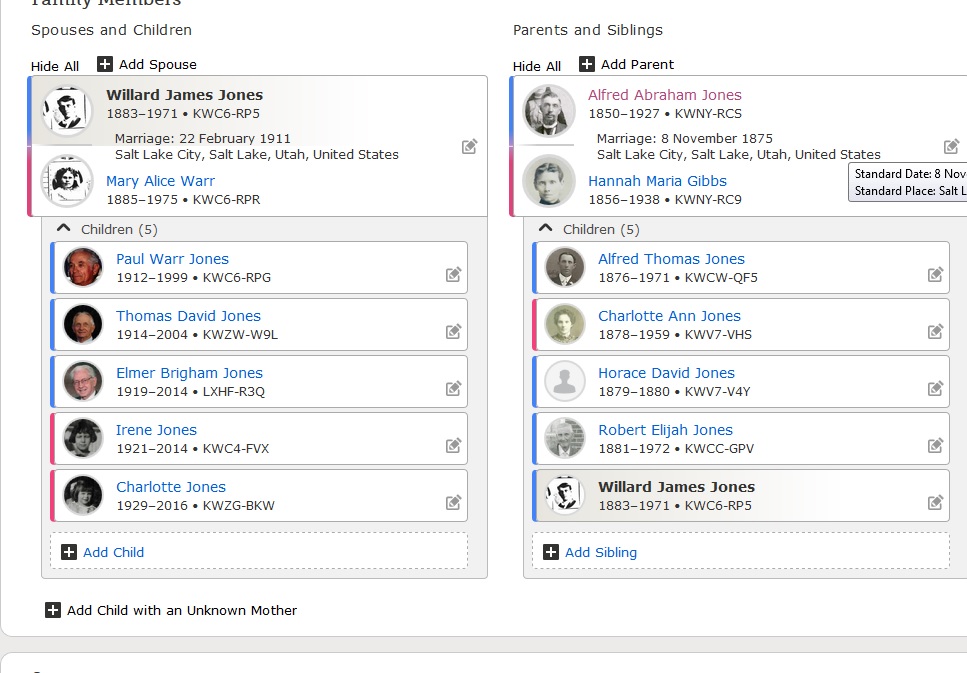Edit Elmer Brigham Jones child relationship
The image size is (967, 673).
click(453, 389)
